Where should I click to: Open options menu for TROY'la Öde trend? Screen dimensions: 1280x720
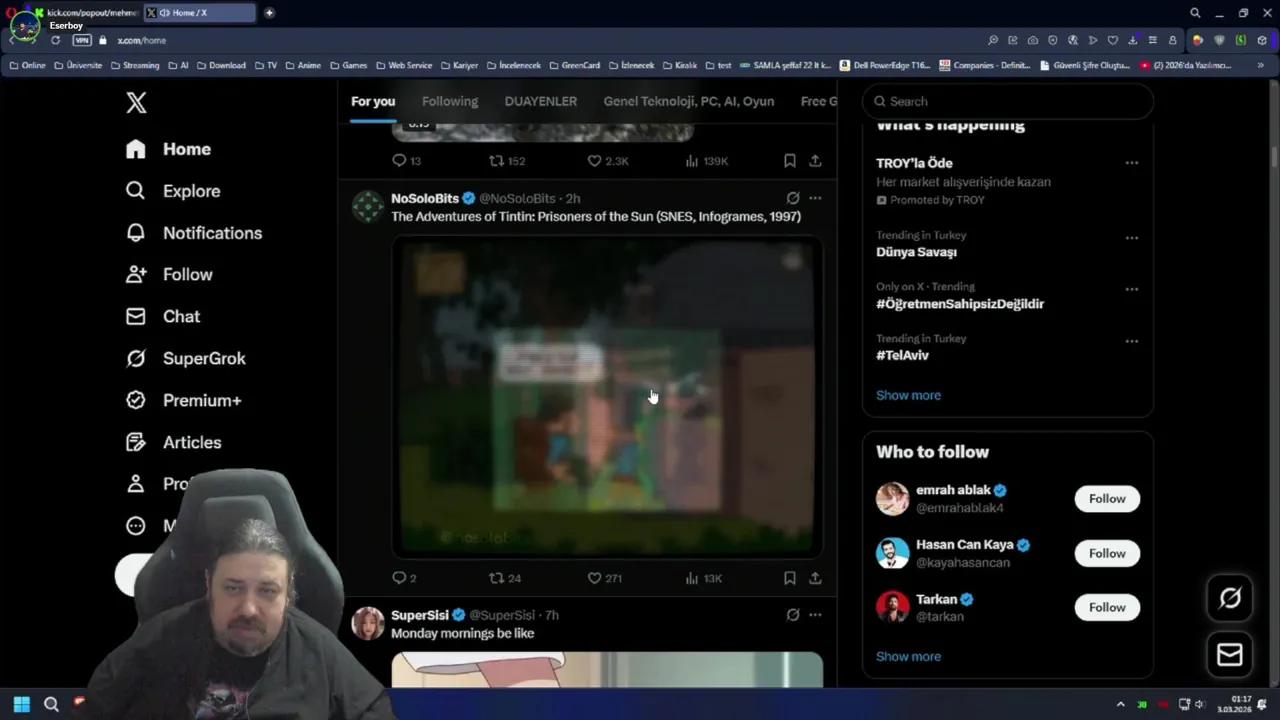click(x=1131, y=163)
